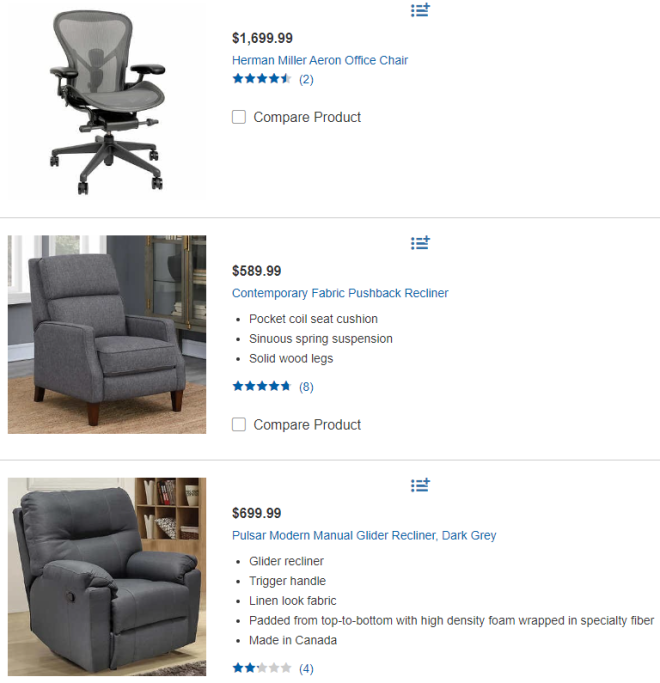Click the Herman Miller chair product image

pyautogui.click(x=107, y=102)
